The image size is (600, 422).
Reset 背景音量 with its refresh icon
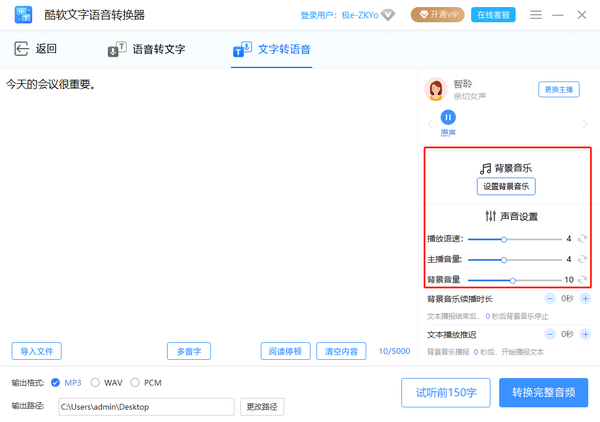pos(582,280)
